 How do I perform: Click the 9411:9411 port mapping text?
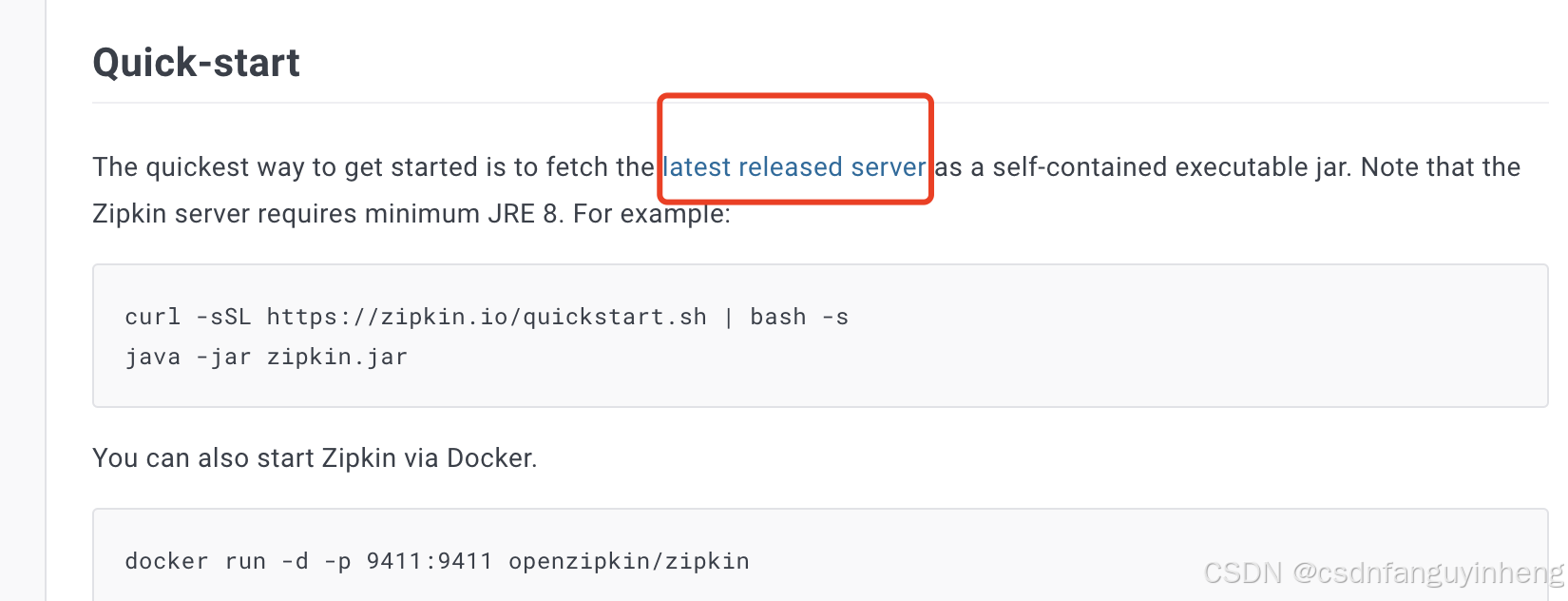point(429,561)
